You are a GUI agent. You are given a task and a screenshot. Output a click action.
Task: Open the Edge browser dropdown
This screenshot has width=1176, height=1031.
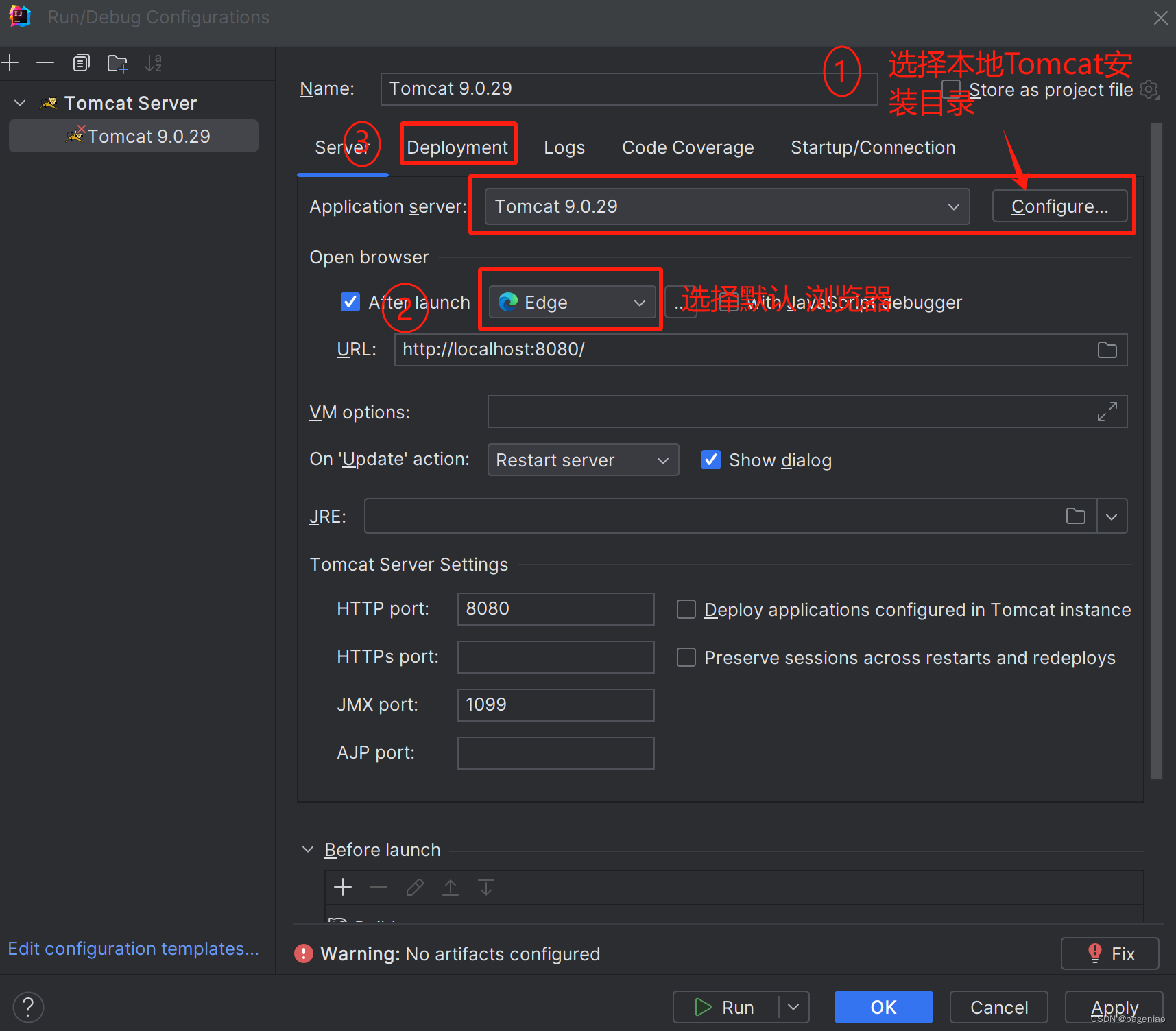click(x=573, y=303)
